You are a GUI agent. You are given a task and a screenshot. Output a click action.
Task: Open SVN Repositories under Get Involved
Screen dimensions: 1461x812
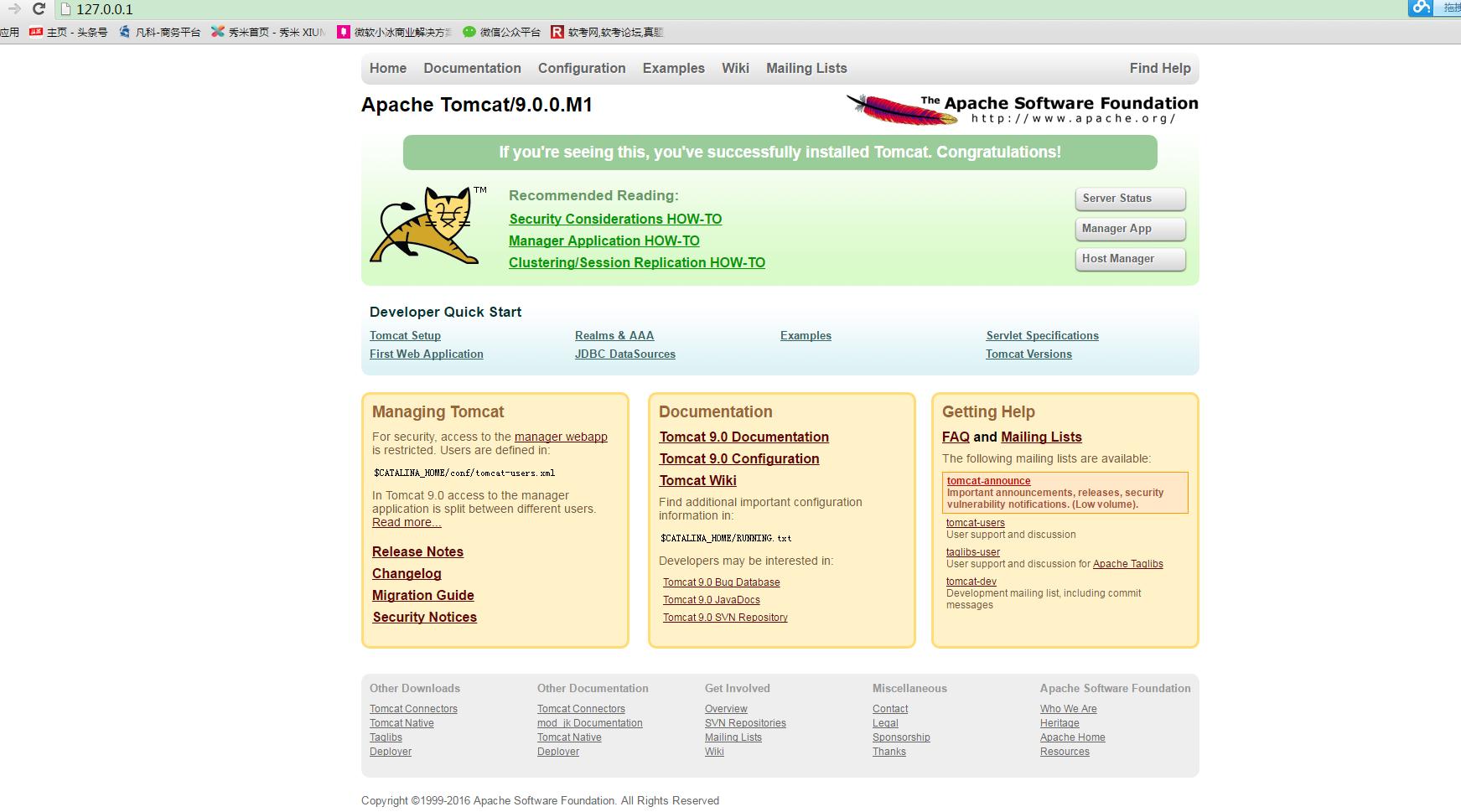[x=745, y=723]
